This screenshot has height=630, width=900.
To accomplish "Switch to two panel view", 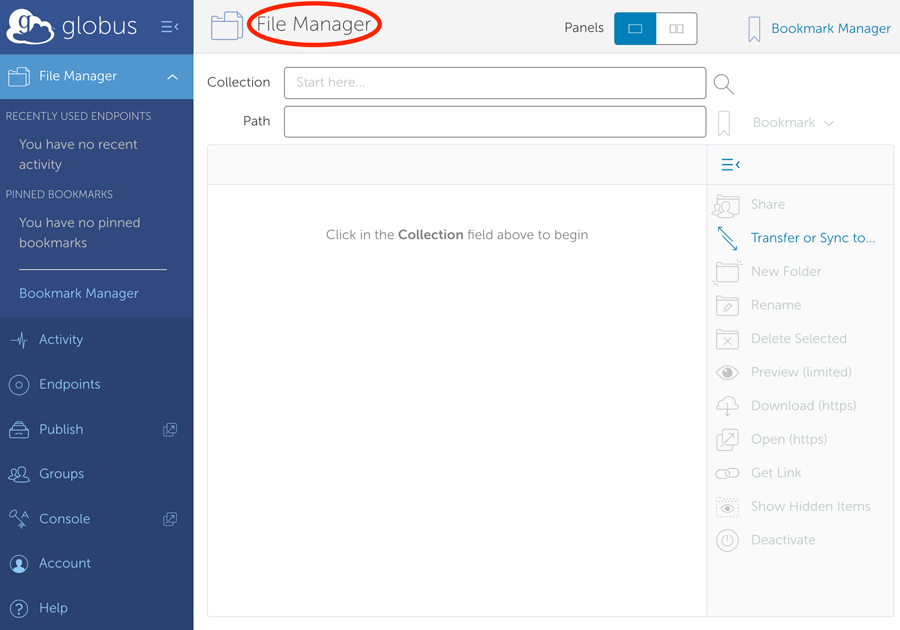I will 677,29.
